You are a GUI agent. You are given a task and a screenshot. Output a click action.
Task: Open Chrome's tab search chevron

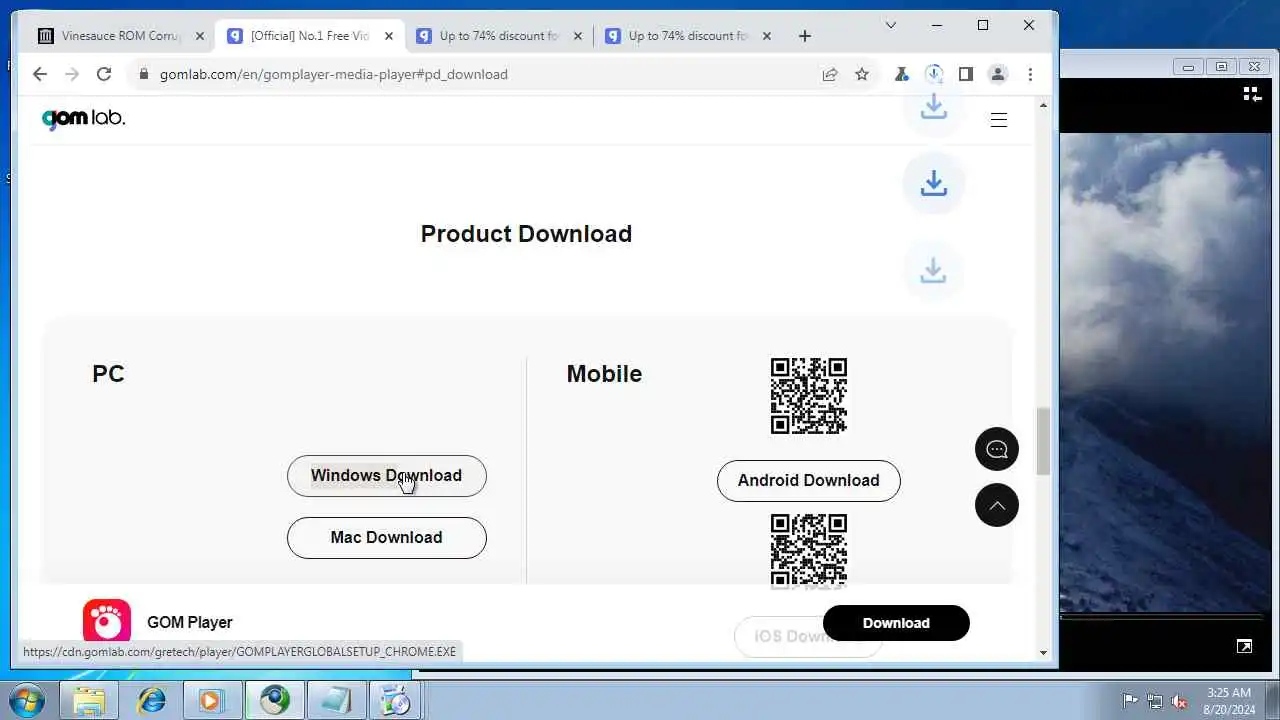[x=891, y=25]
